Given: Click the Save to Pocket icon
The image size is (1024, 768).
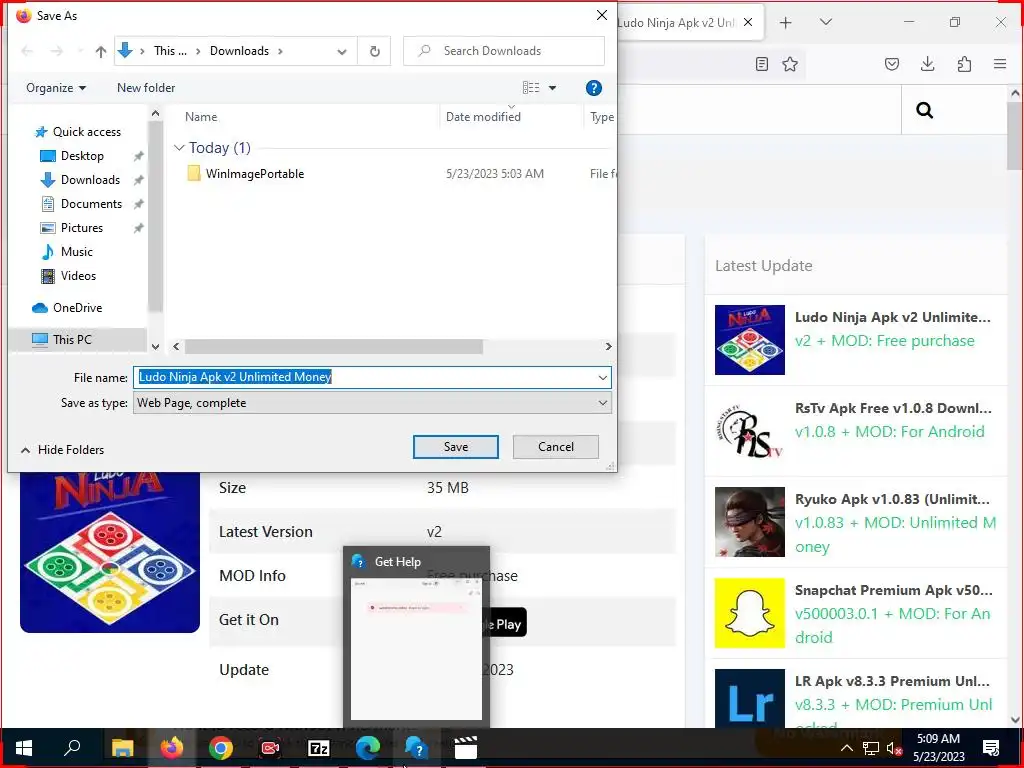Looking at the screenshot, I should click(891, 64).
